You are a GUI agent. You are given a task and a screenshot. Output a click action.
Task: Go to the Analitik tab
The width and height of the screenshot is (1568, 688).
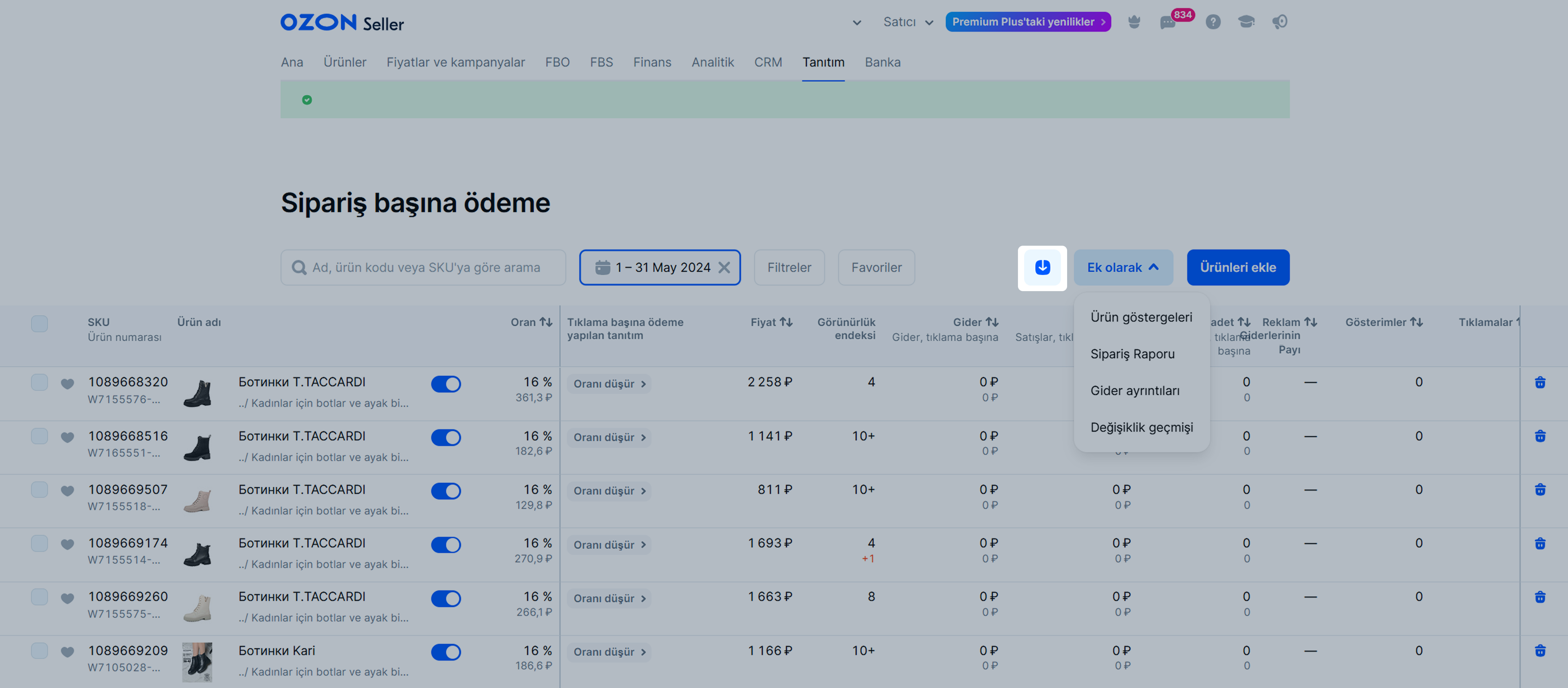pos(713,62)
